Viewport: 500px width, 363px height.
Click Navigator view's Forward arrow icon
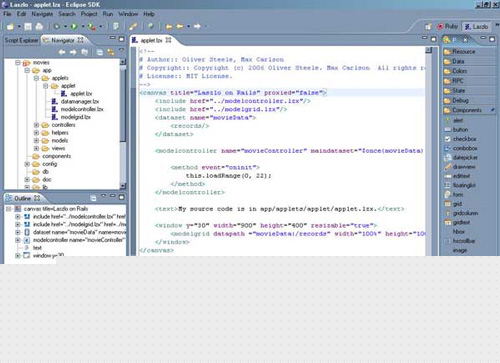73,52
